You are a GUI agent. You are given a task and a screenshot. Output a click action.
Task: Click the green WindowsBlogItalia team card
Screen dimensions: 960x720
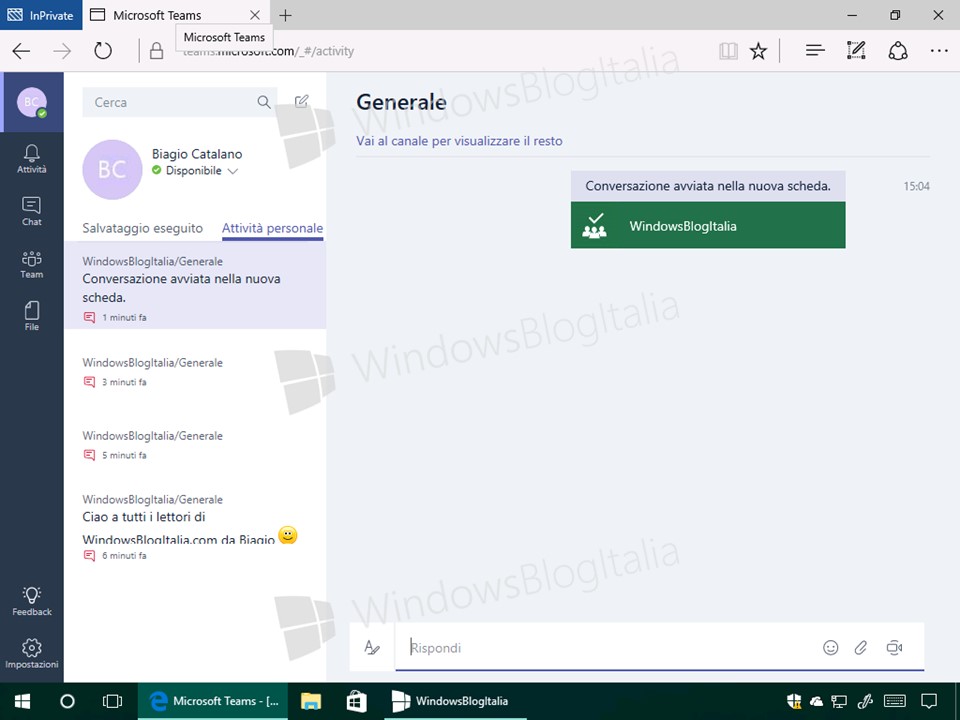(x=708, y=226)
